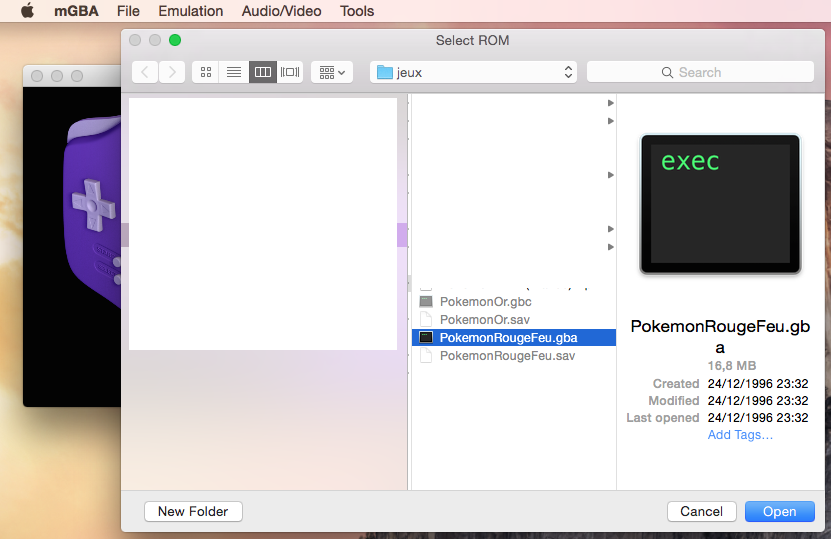Open the Emulation menu
The width and height of the screenshot is (831, 539).
tap(191, 11)
